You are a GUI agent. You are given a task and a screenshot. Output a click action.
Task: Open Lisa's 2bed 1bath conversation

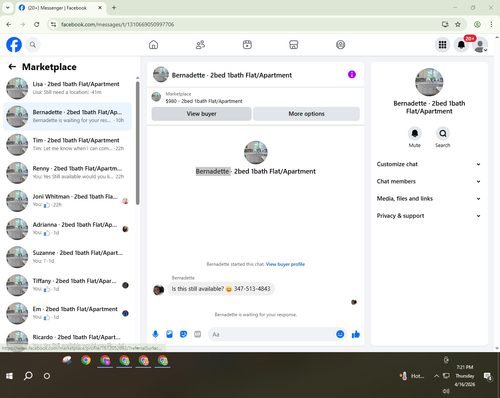coord(67,88)
